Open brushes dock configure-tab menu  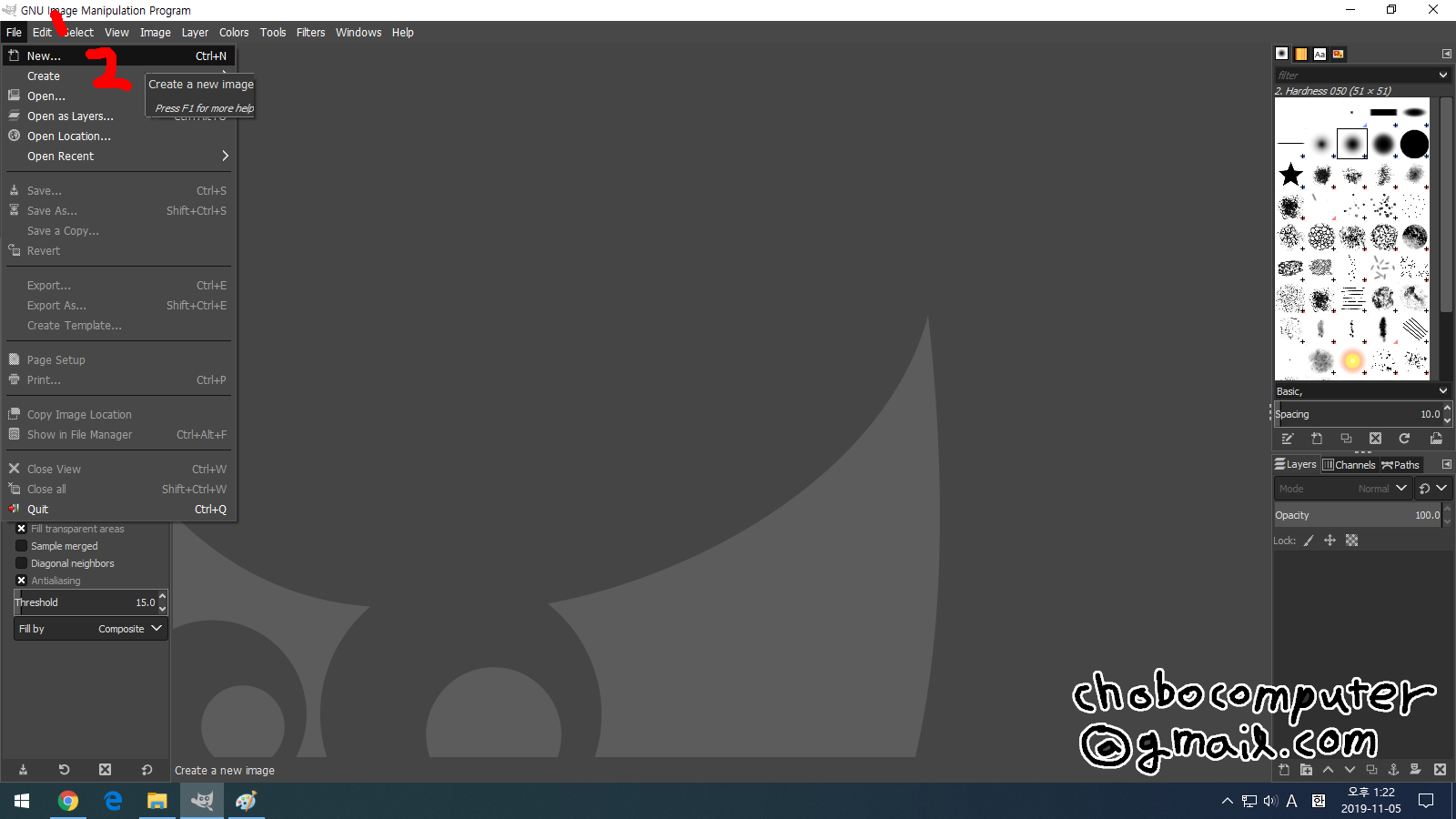coord(1447,54)
